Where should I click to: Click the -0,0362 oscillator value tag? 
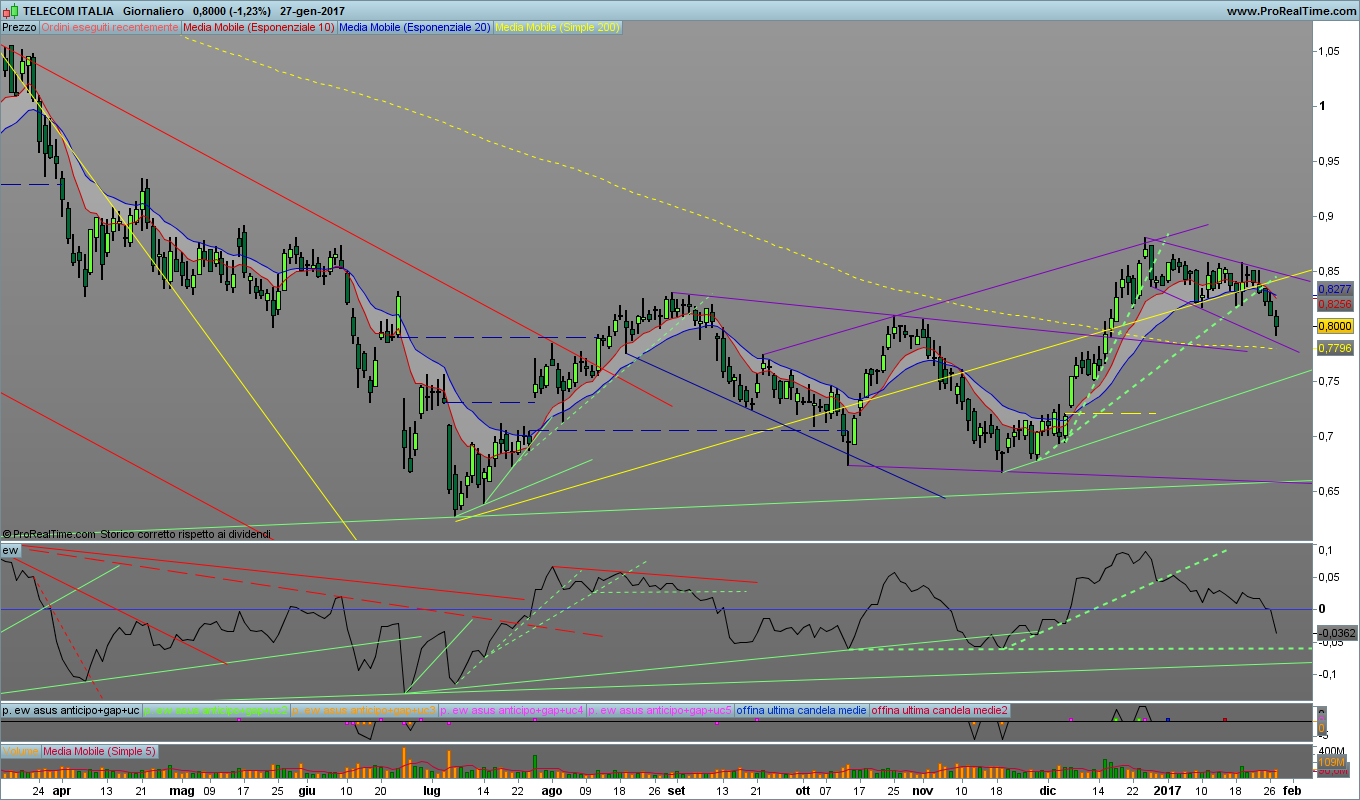coord(1336,633)
